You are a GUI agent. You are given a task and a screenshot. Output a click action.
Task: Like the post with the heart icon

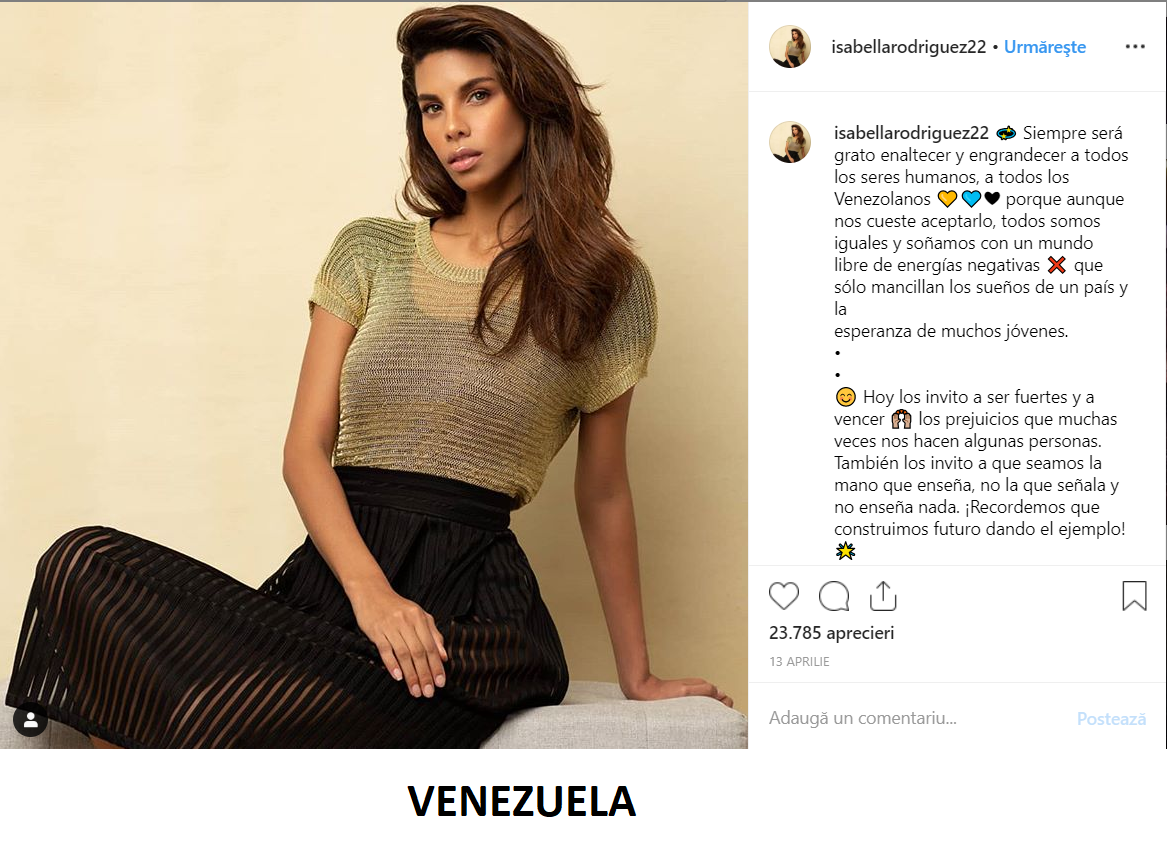(x=784, y=596)
